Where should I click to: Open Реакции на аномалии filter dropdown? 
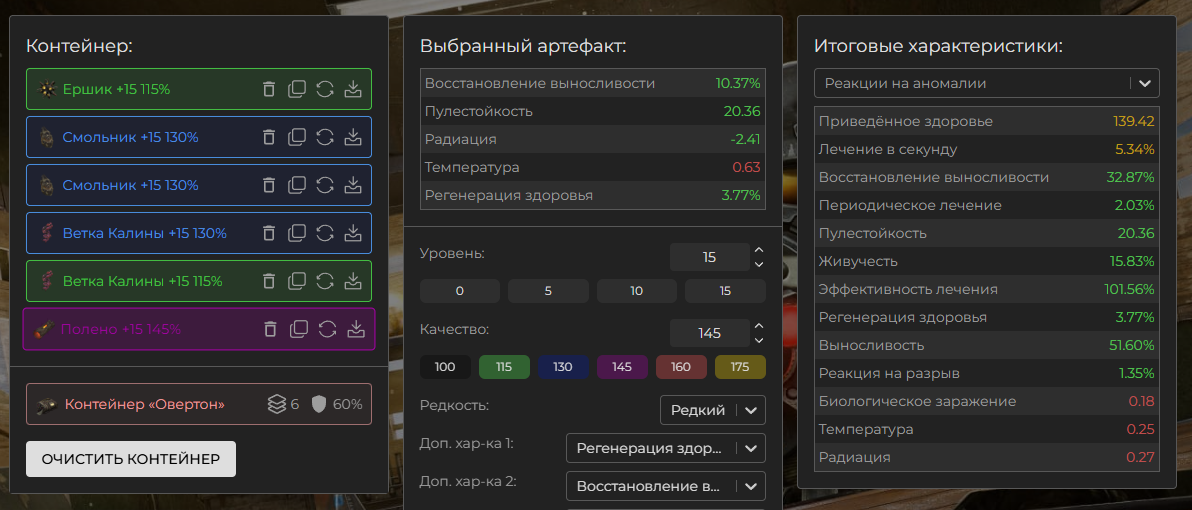[x=986, y=83]
